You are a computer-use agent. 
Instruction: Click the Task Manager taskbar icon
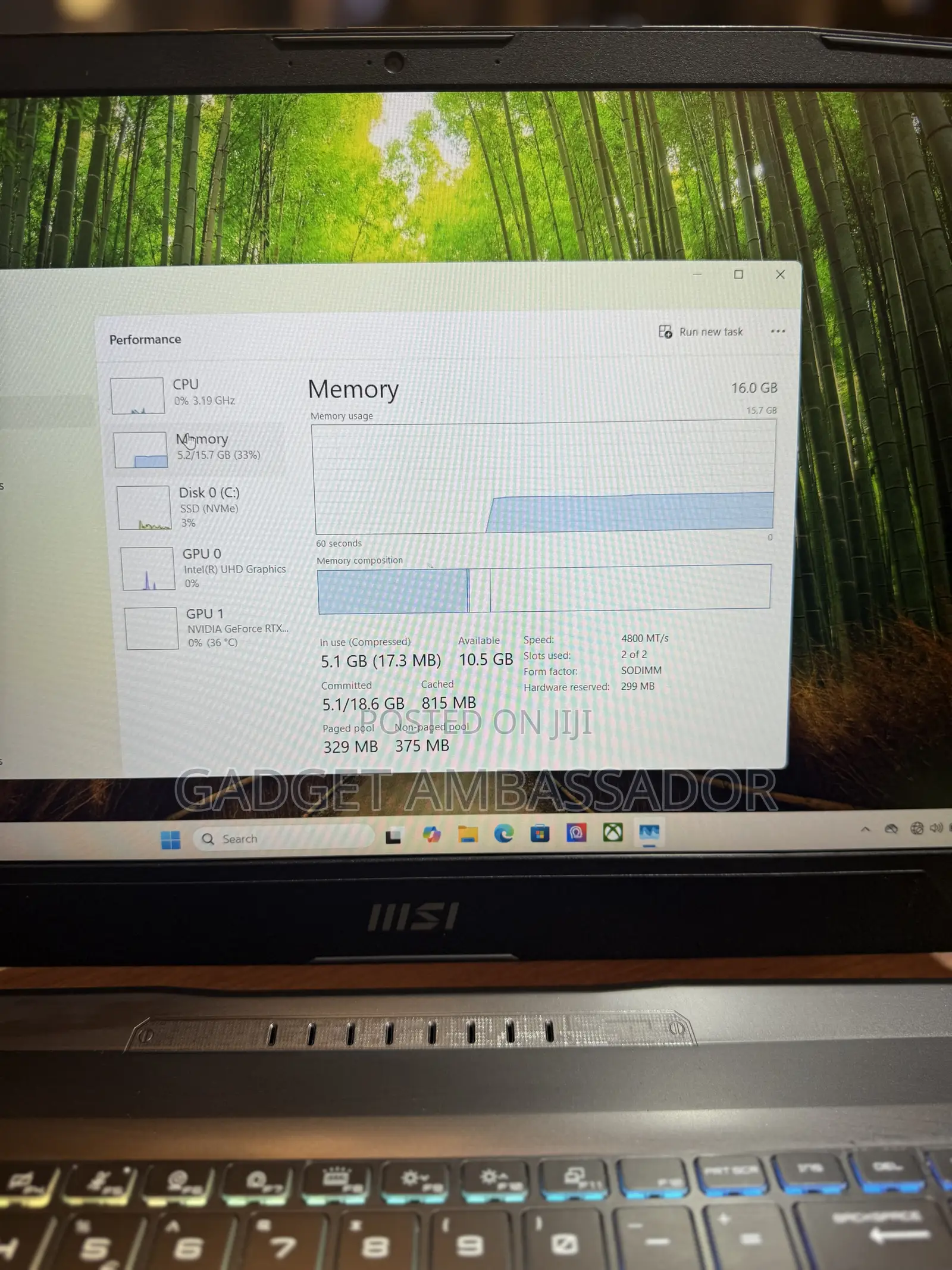pos(649,831)
